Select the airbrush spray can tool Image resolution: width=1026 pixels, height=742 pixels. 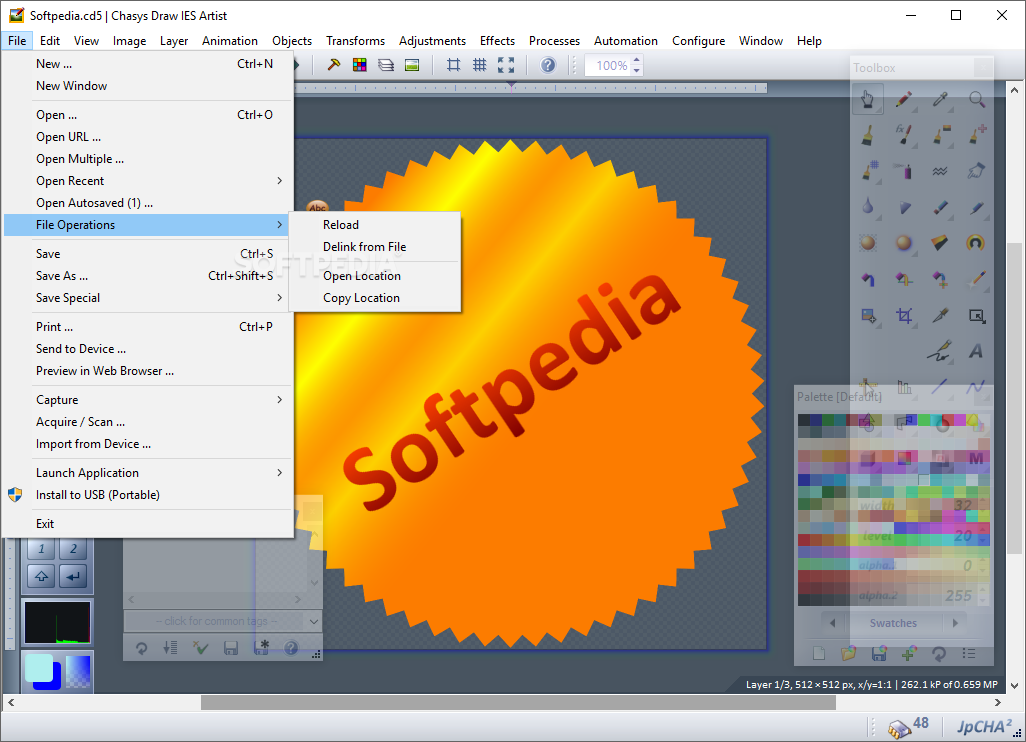(x=904, y=171)
